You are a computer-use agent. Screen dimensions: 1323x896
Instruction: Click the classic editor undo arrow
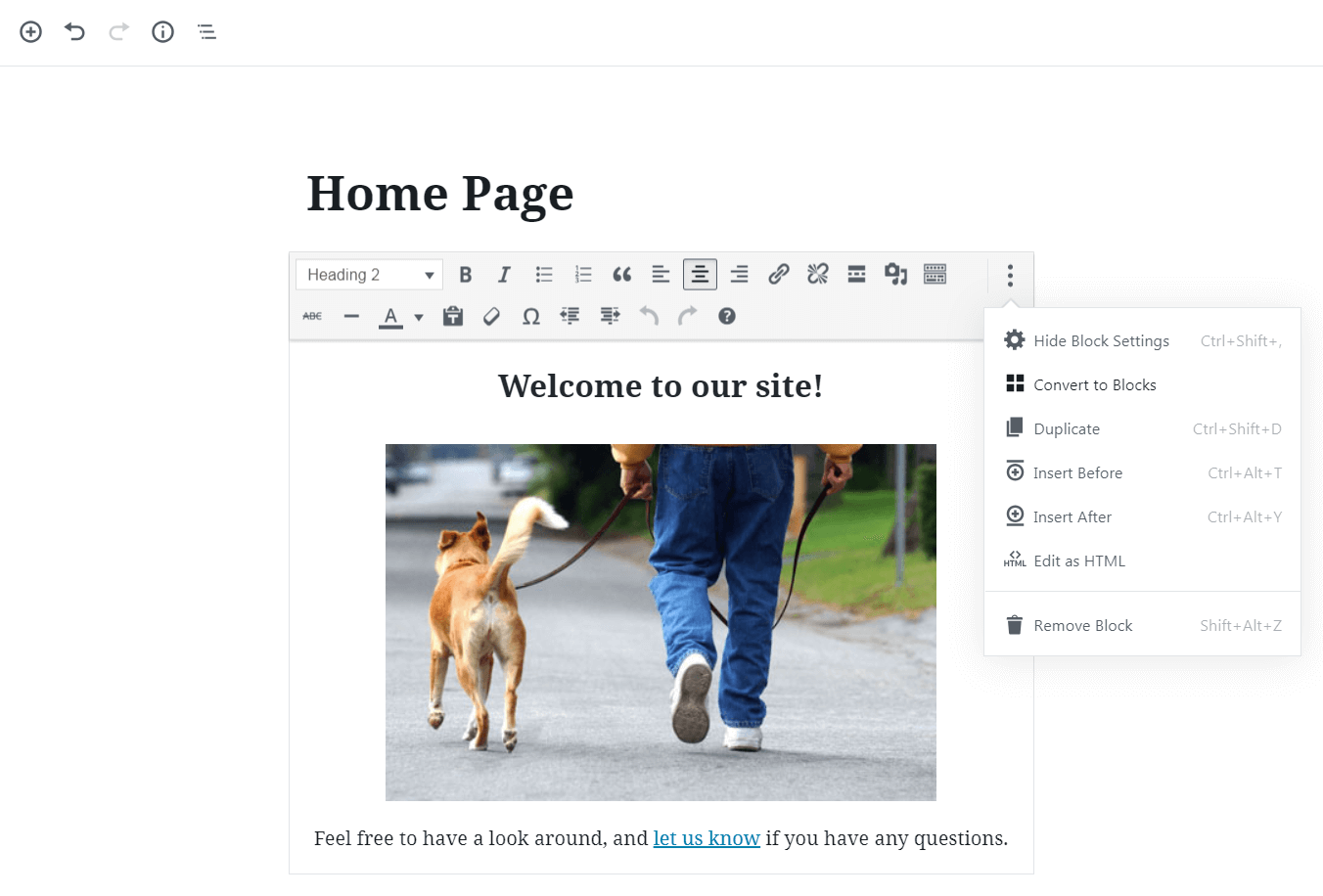pyautogui.click(x=649, y=316)
